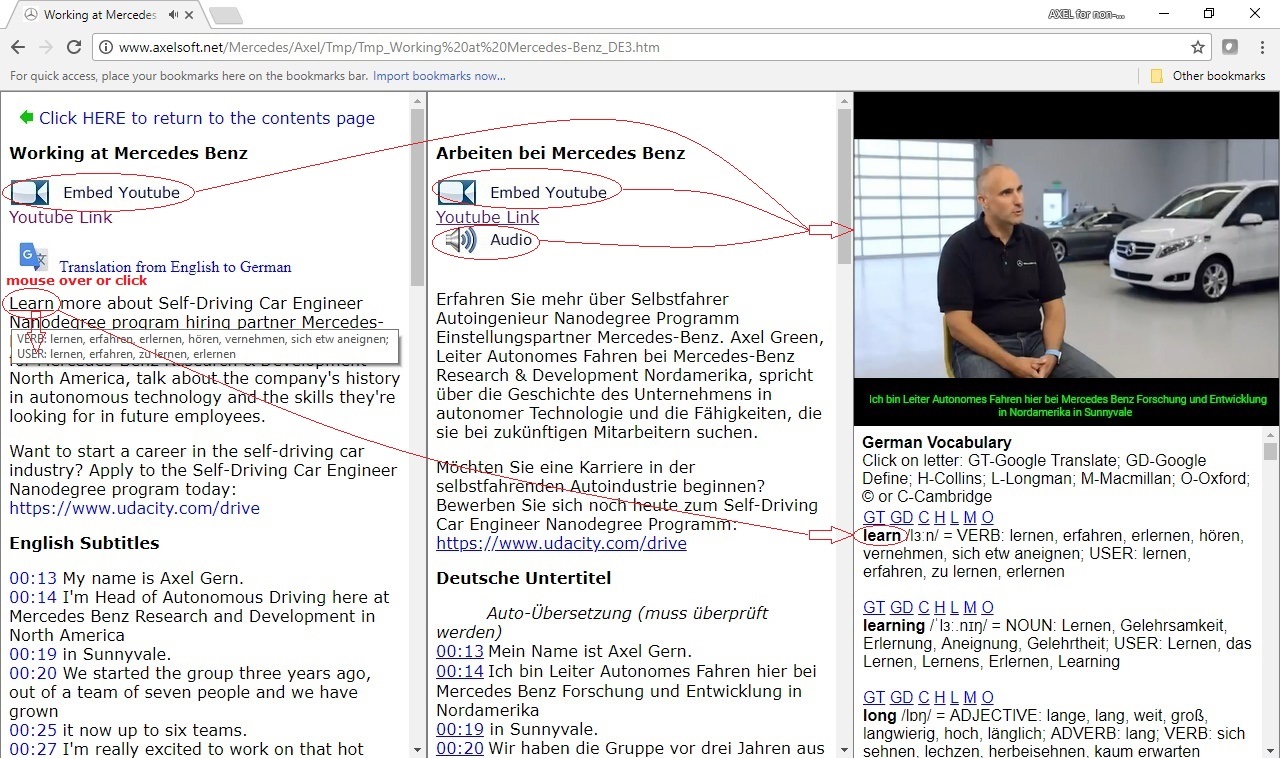Click the vocabulary pane scrollbar down arrow
The width and height of the screenshot is (1280, 758).
click(x=1271, y=749)
